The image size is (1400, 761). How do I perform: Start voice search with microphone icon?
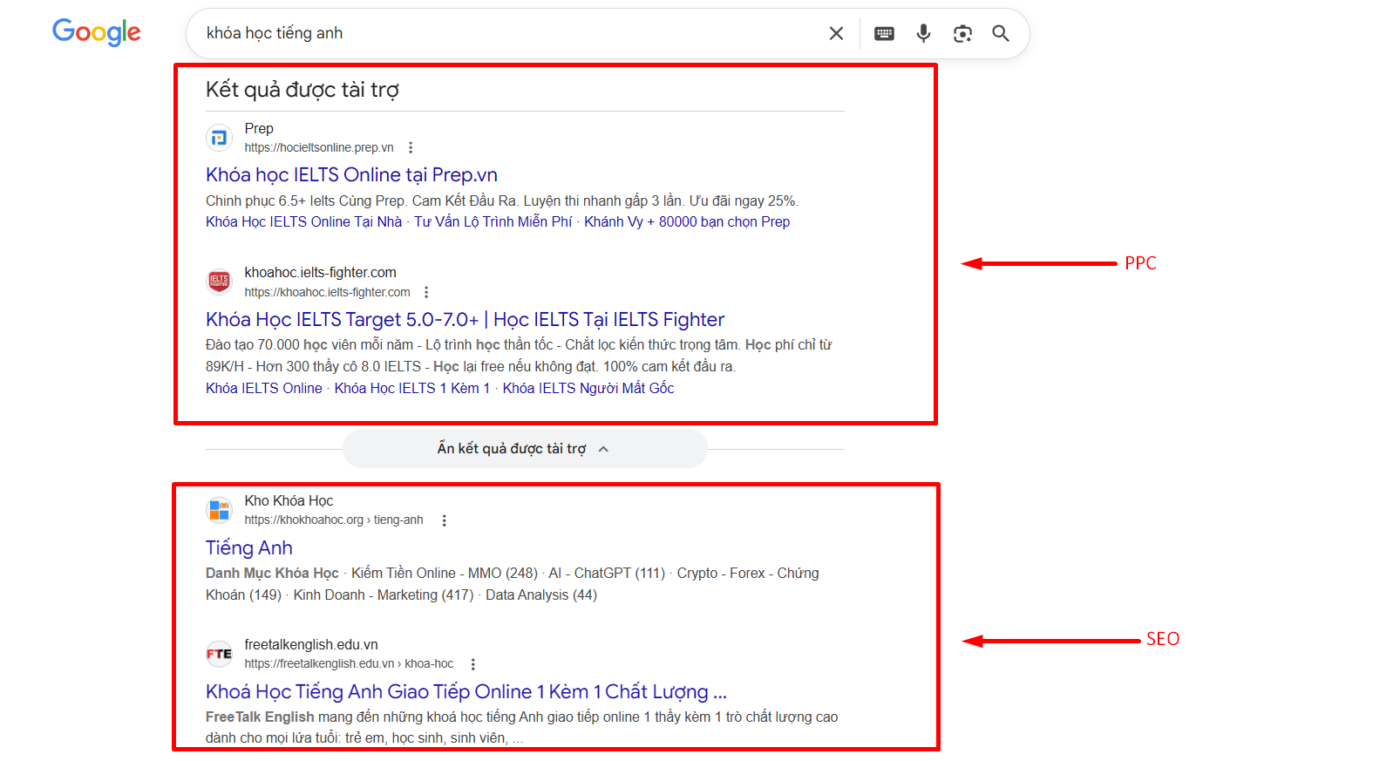(923, 33)
